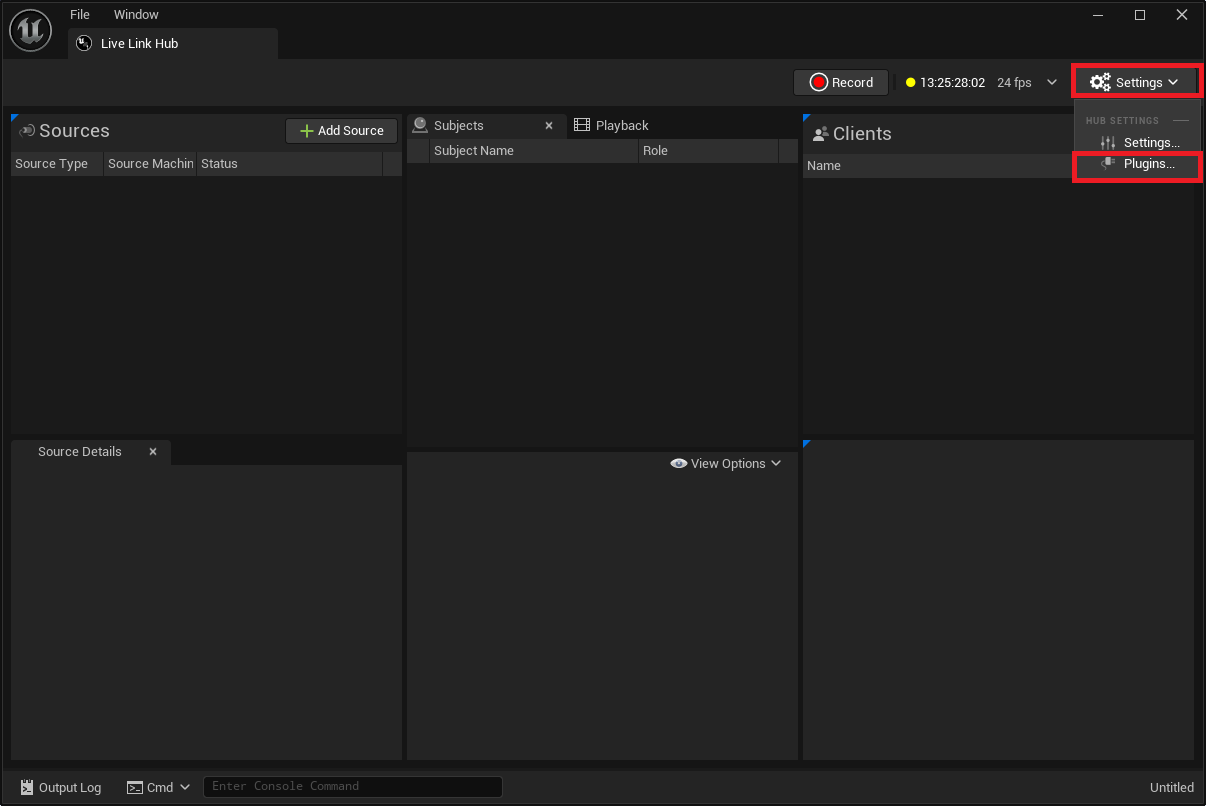Switch to the Playback tab

621,126
